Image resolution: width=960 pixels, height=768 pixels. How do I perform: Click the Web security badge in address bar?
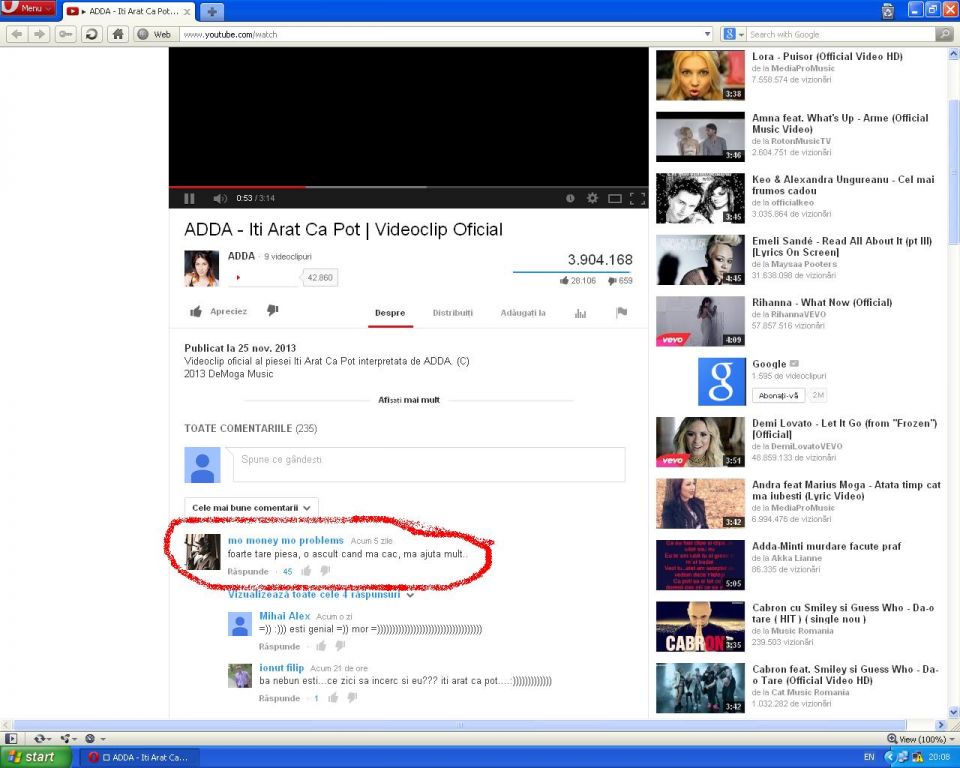154,34
